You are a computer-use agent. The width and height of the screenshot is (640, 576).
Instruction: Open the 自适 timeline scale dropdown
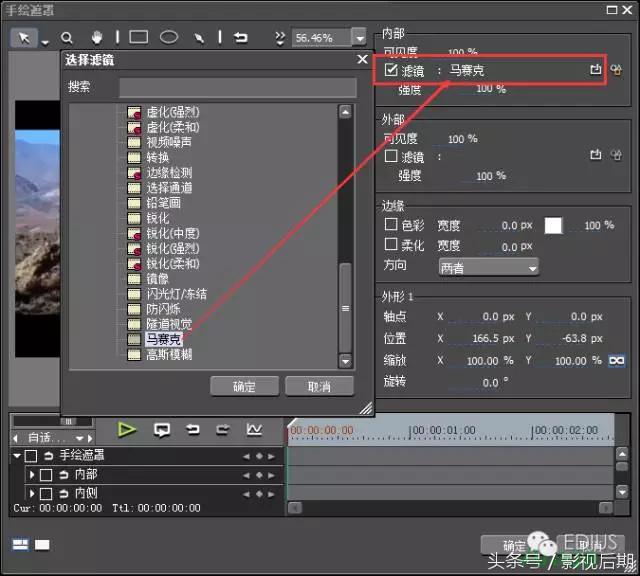(x=80, y=438)
